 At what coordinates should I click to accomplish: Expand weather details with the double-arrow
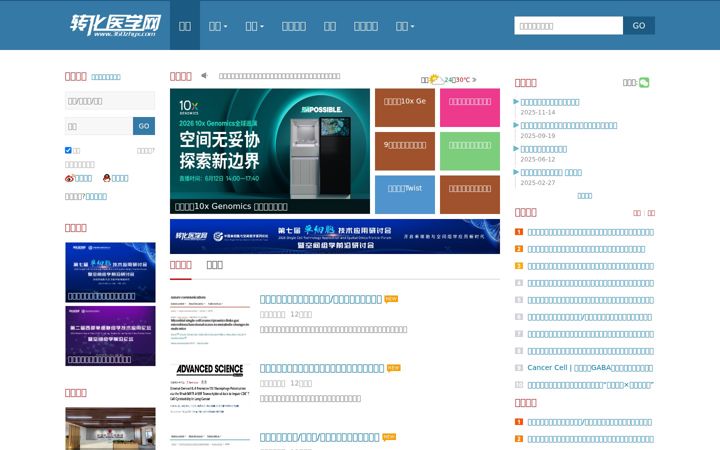point(474,80)
